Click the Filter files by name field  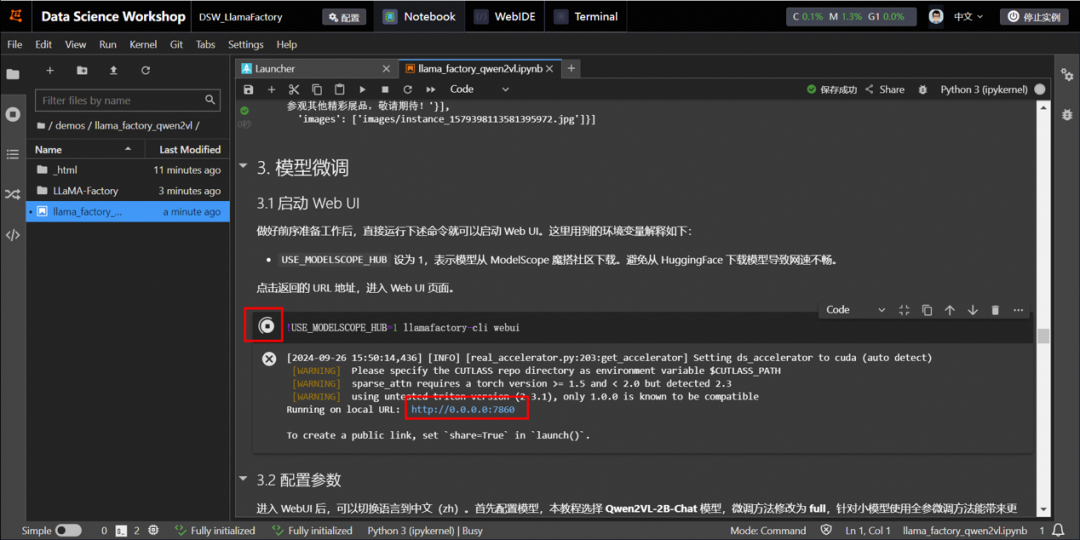(120, 100)
